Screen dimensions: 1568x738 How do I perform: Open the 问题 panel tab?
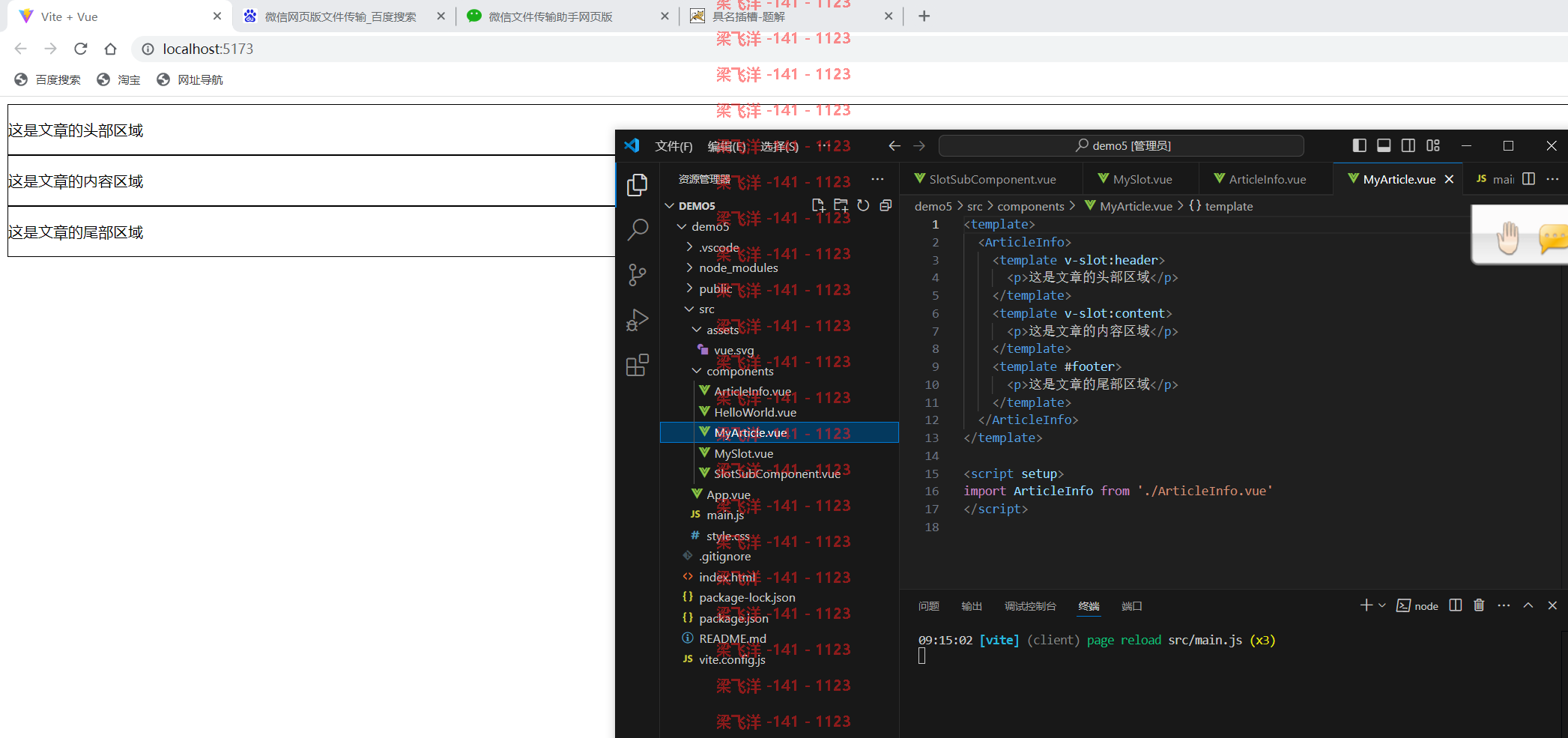click(x=929, y=606)
